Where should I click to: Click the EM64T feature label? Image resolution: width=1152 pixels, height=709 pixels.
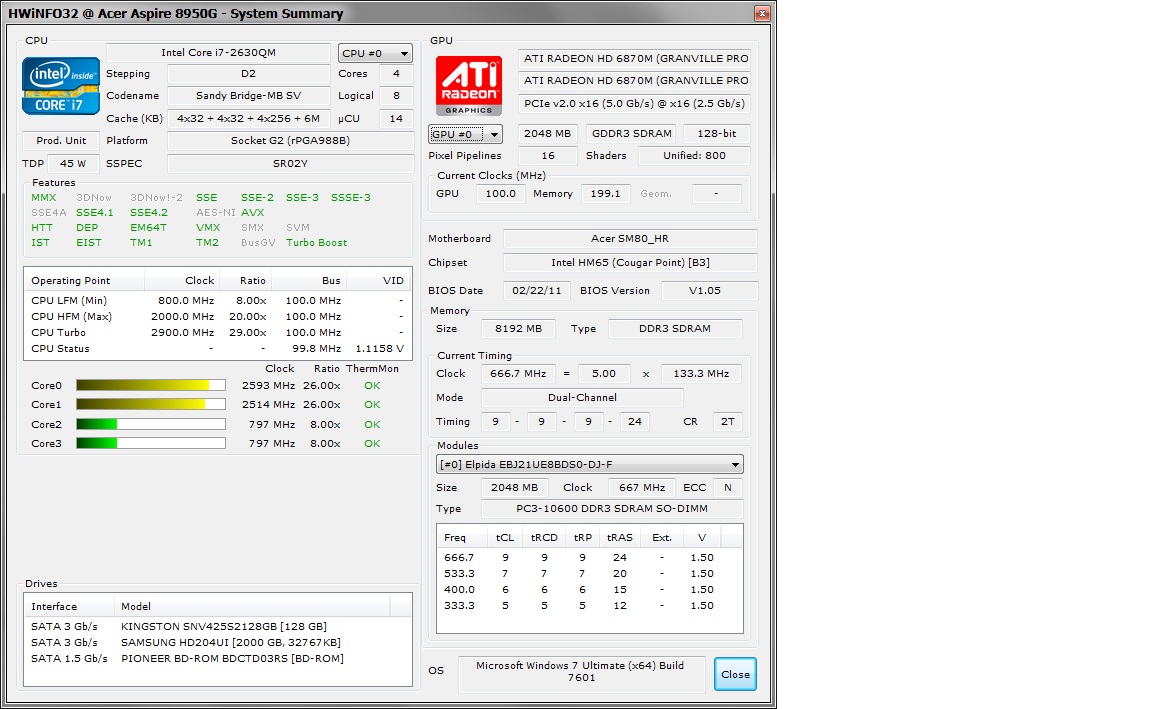click(148, 228)
